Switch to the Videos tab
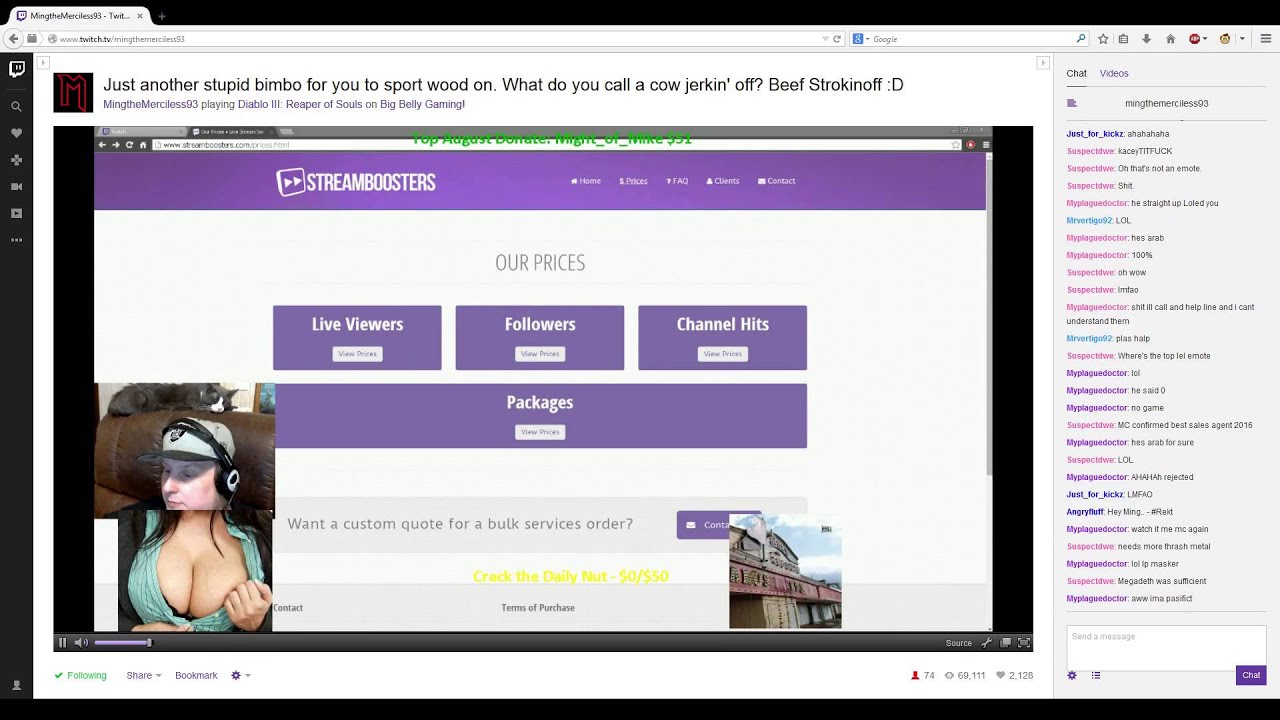 1114,73
